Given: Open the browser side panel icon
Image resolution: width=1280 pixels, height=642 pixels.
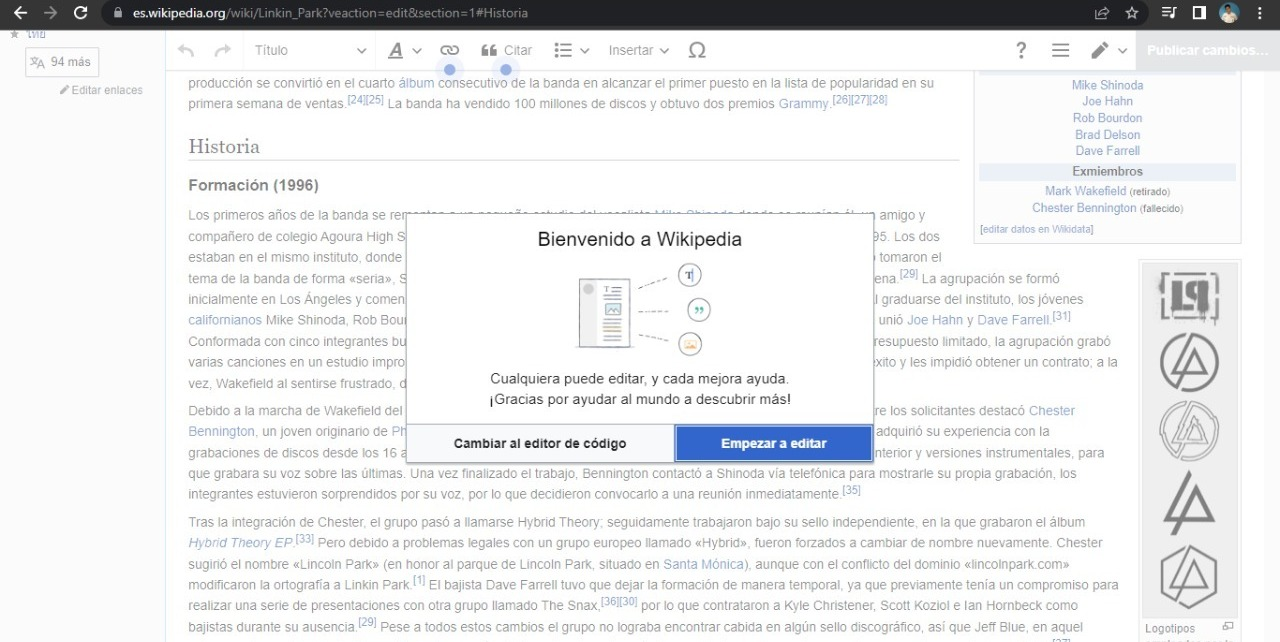Looking at the screenshot, I should pyautogui.click(x=1199, y=13).
